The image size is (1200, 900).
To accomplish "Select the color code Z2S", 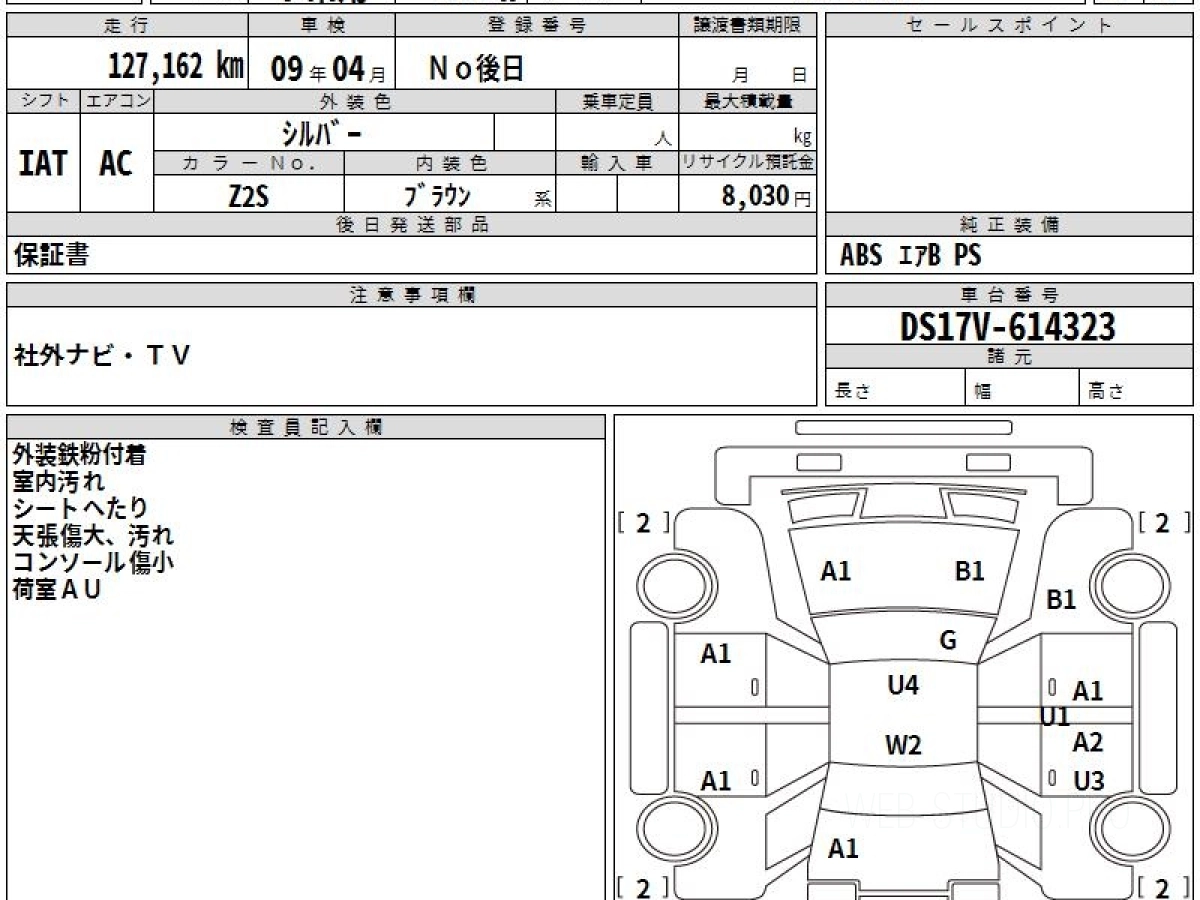I will coord(248,195).
